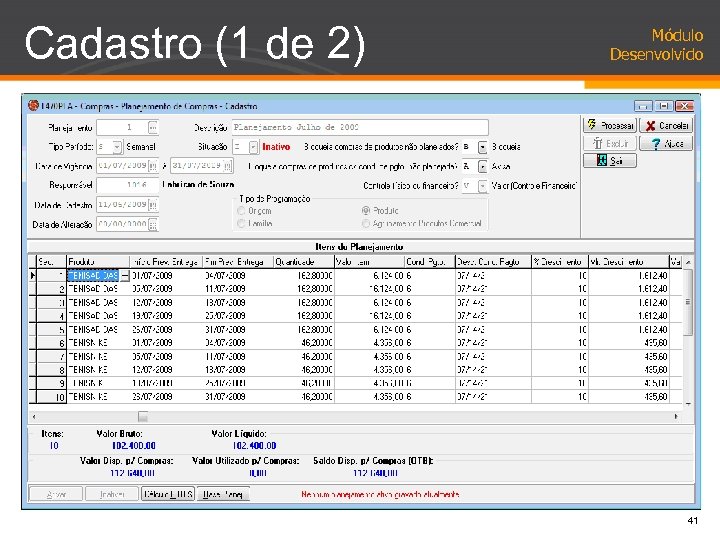The height and width of the screenshot is (540, 720).
Task: Click the Novo Planej. button
Action: [223, 494]
